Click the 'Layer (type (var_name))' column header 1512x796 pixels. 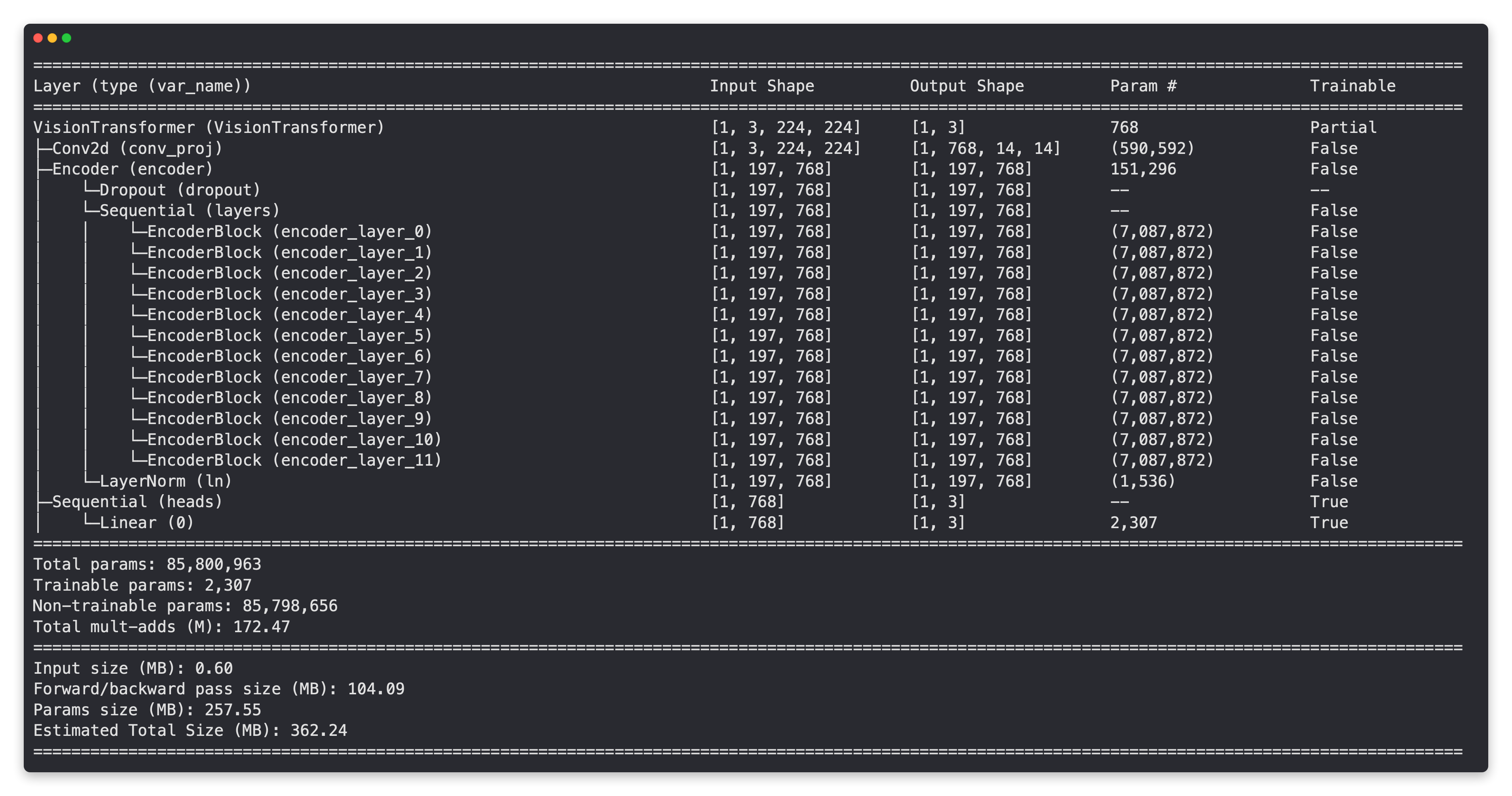[x=142, y=86]
